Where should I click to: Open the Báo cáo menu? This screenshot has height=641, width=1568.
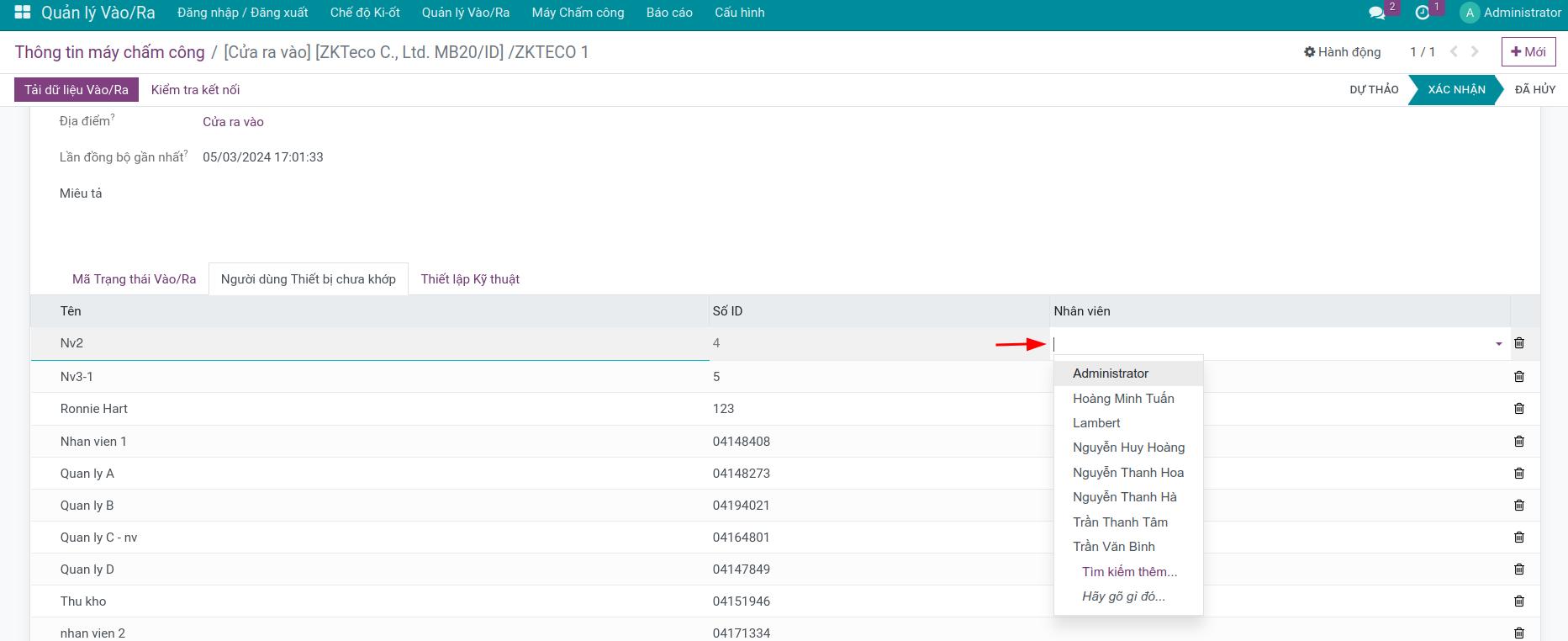pos(669,13)
